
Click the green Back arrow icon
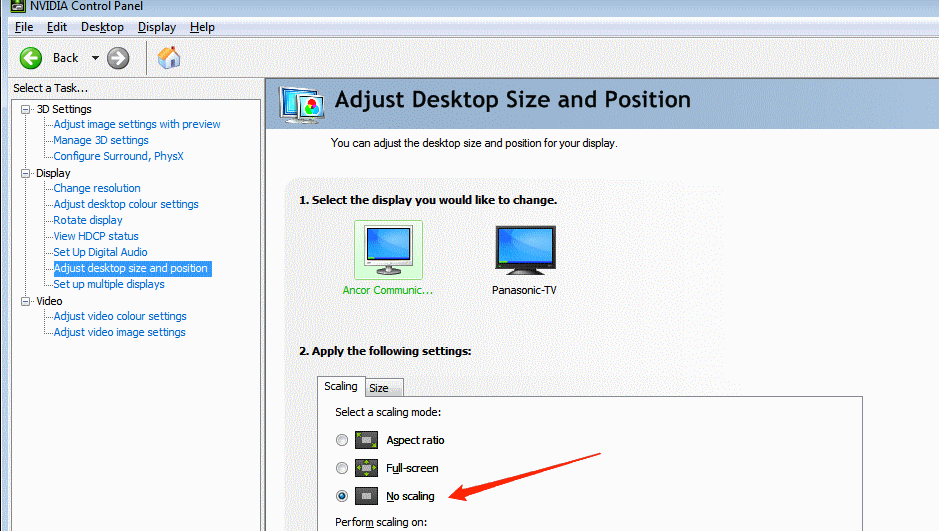(x=31, y=58)
